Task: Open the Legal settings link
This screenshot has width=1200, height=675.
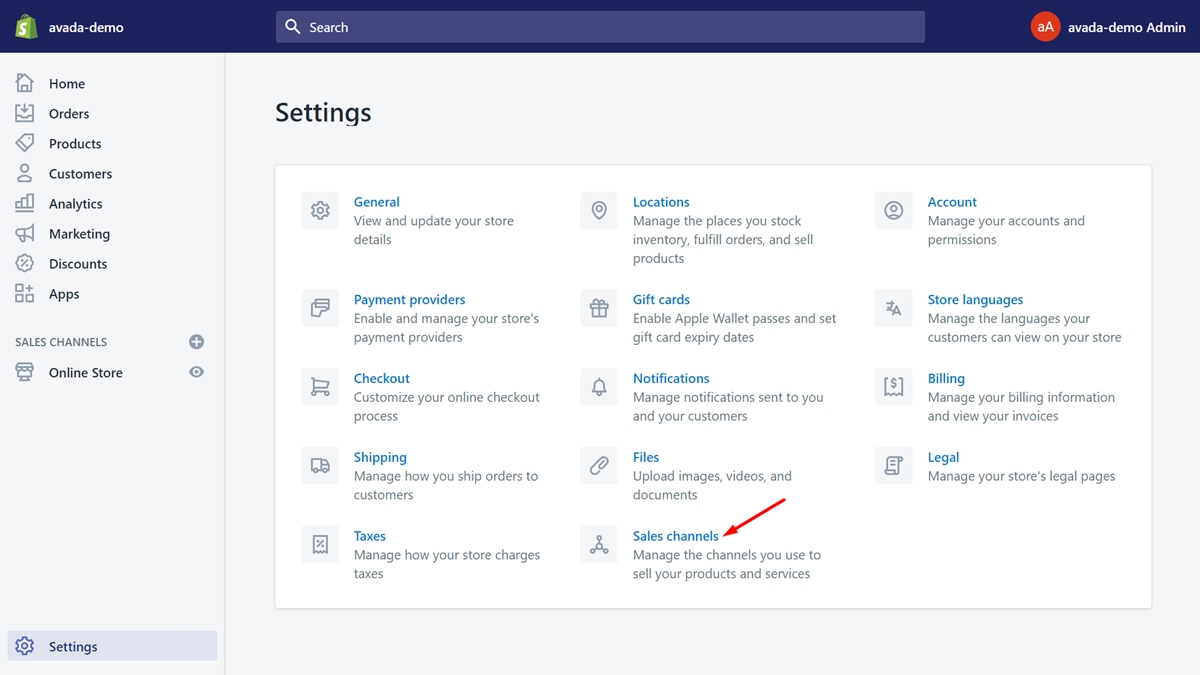Action: click(x=943, y=457)
